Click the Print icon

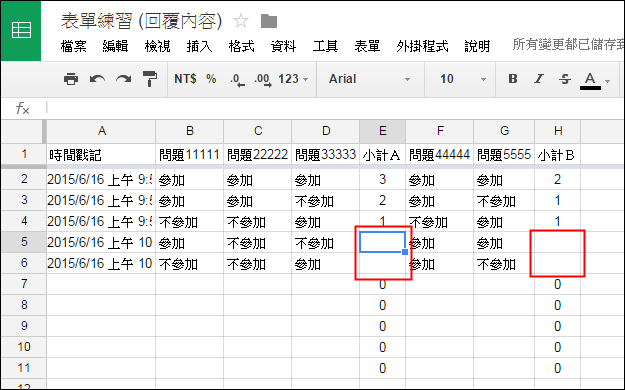click(71, 79)
